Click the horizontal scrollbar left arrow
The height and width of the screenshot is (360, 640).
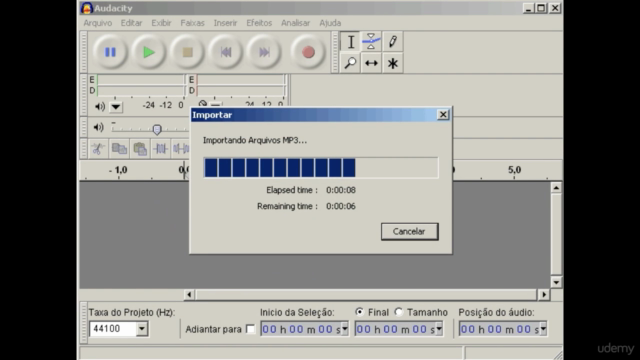pyautogui.click(x=189, y=294)
